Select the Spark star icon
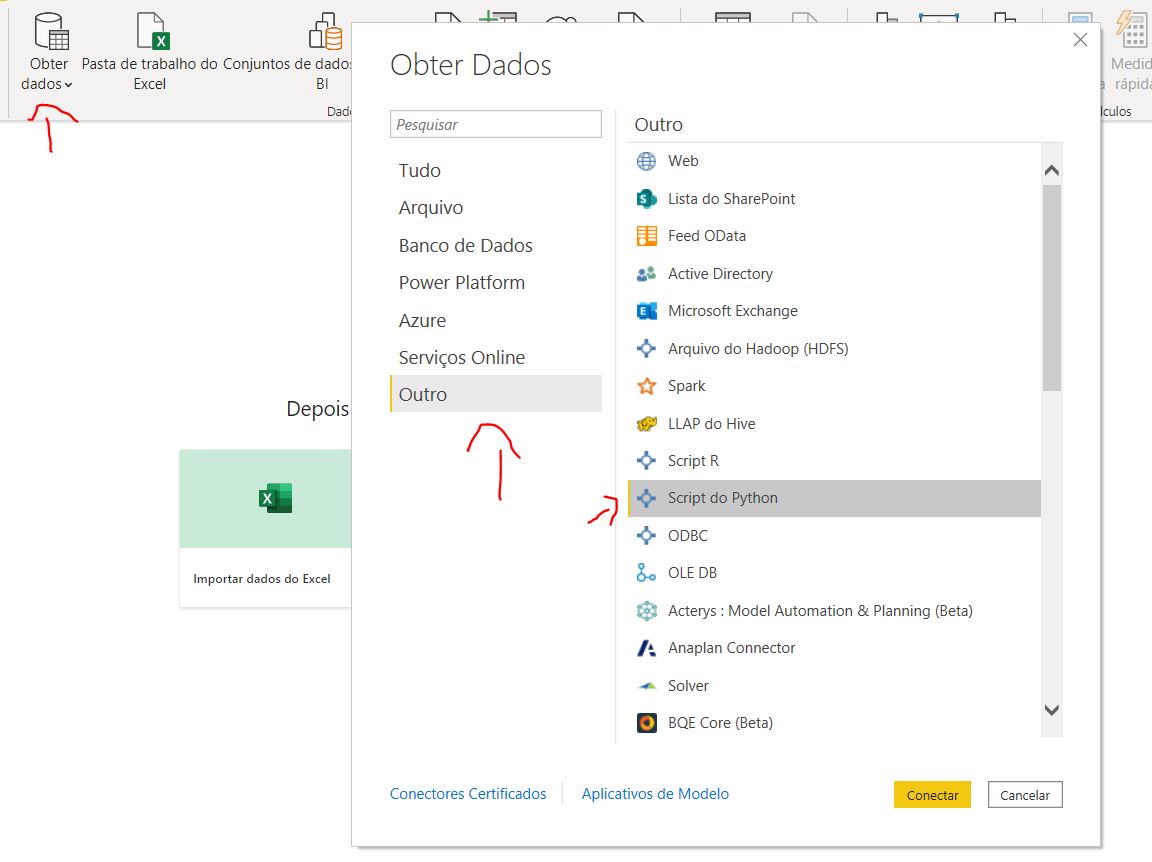The image size is (1152, 862). coord(647,386)
